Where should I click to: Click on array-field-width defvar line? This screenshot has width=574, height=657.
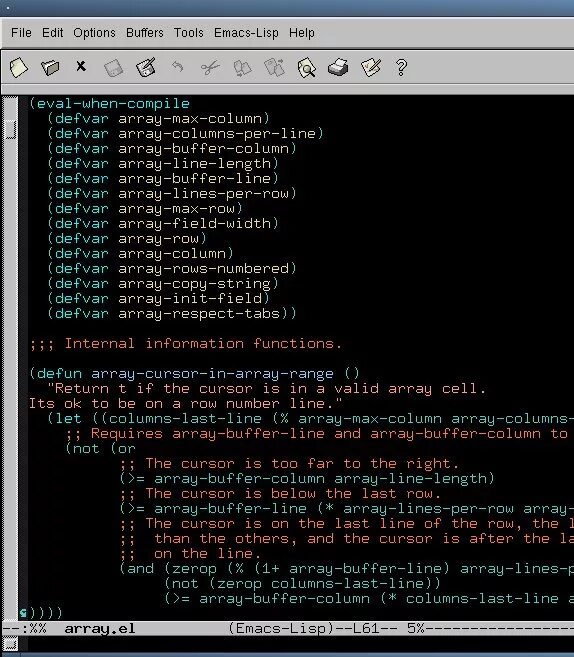point(163,223)
